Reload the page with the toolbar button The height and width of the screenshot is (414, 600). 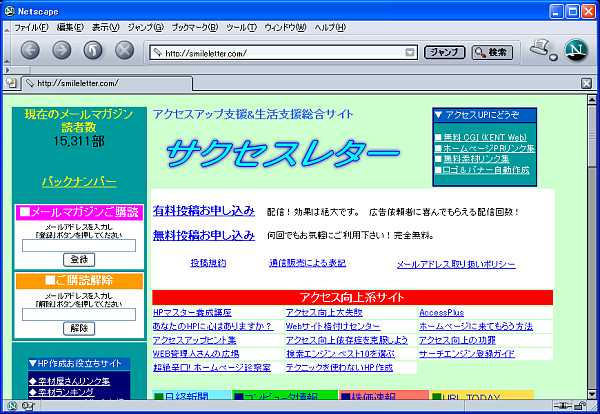(x=92, y=50)
